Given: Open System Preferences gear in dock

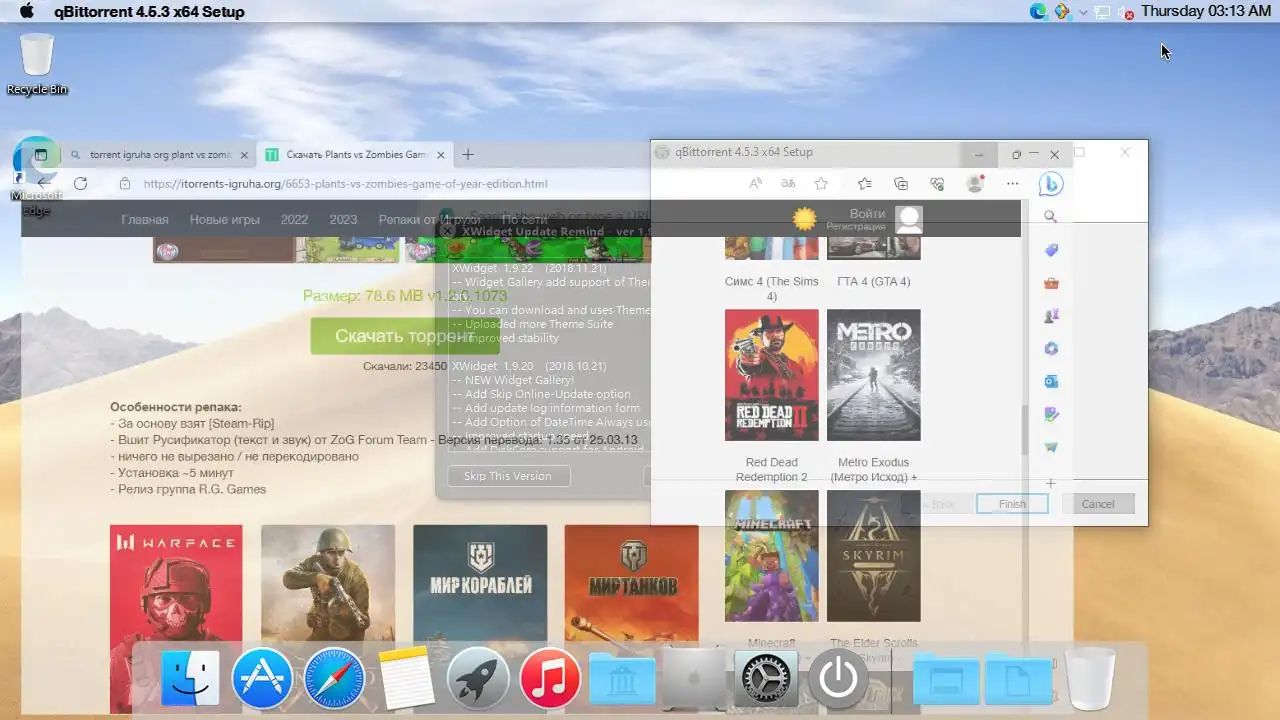Looking at the screenshot, I should (x=766, y=679).
